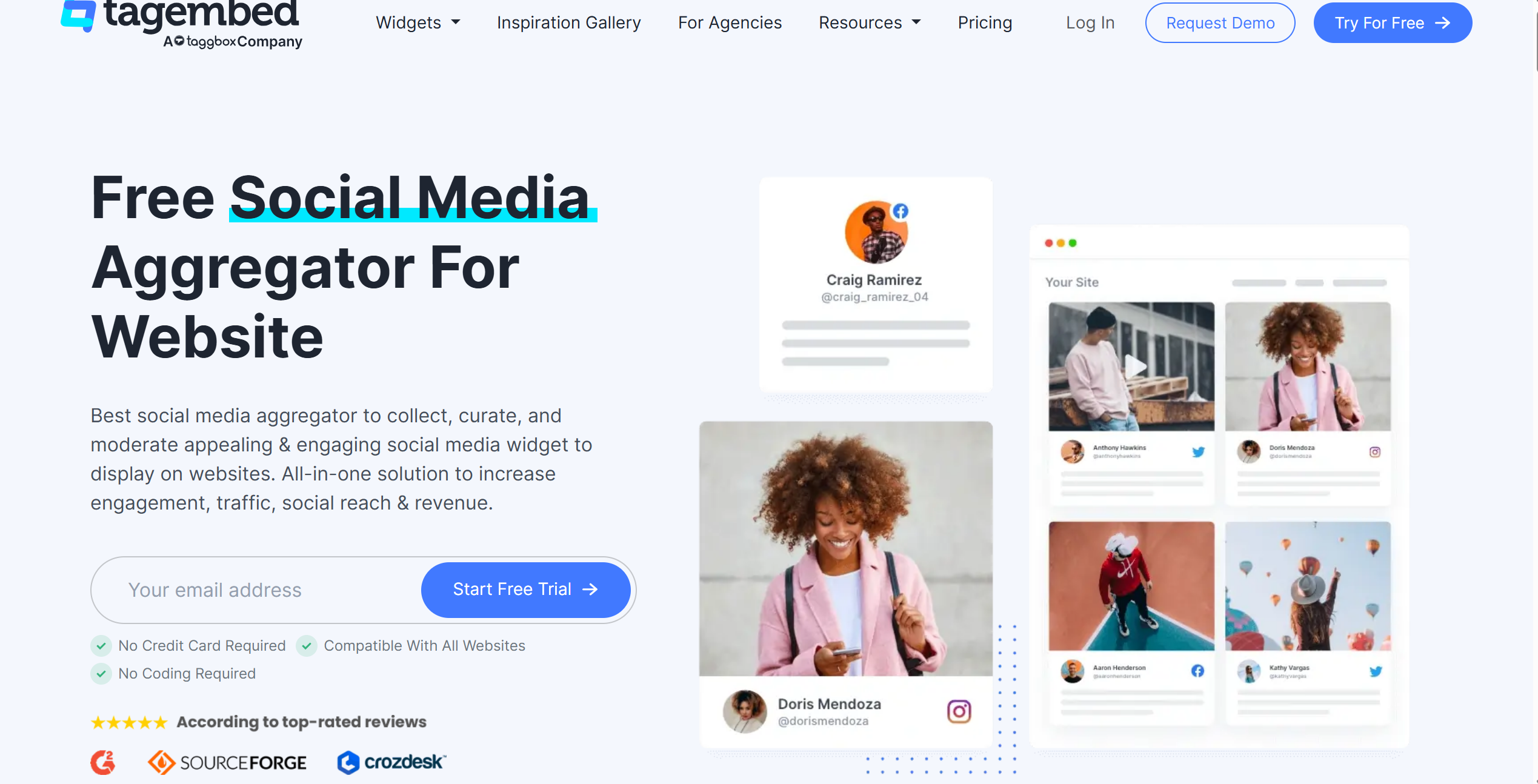Click the No Credit Card Required checkmark
Viewport: 1538px width, 784px height.
(x=101, y=646)
